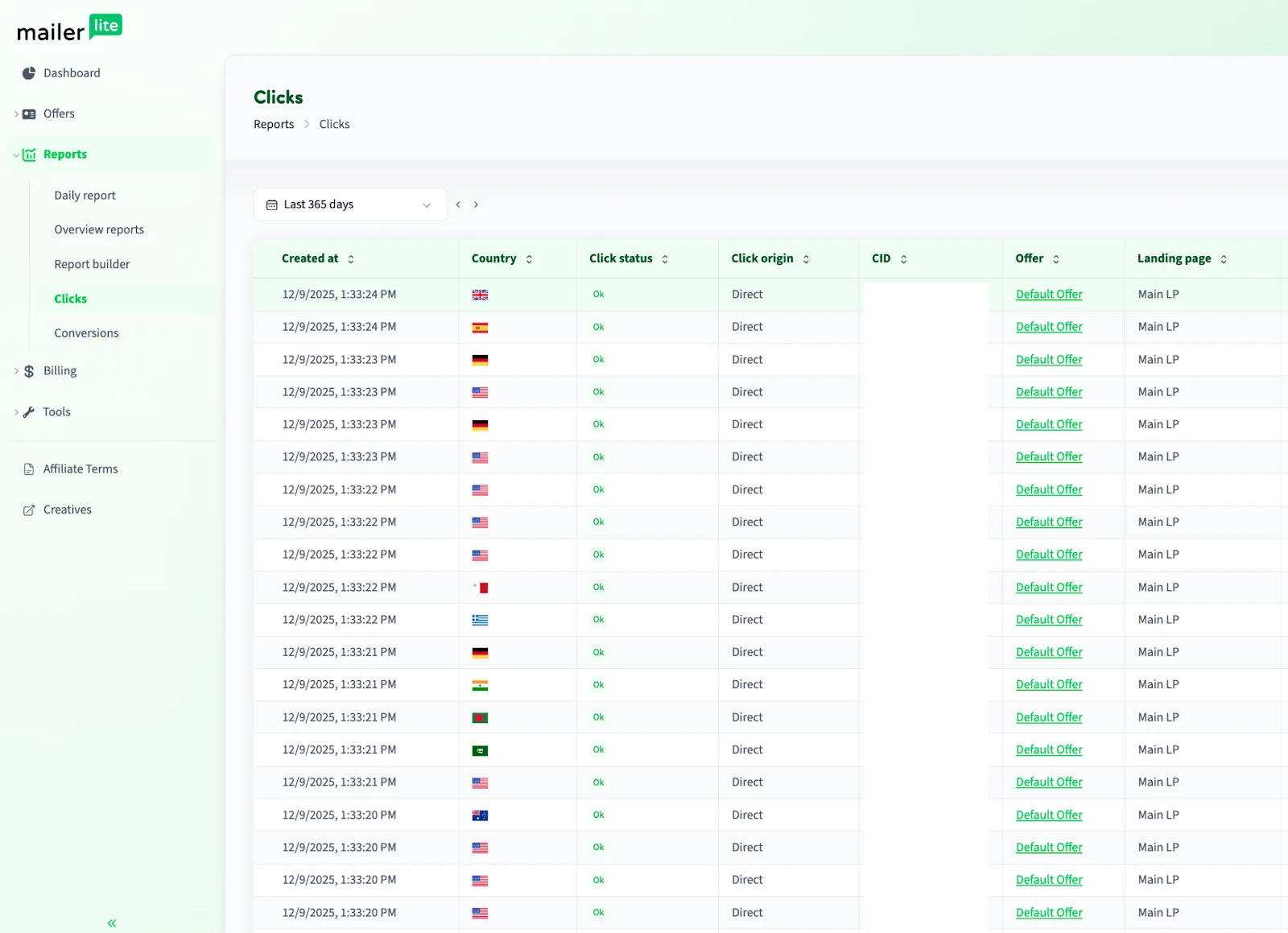
Task: Click the Dashboard pie chart icon
Action: (29, 73)
